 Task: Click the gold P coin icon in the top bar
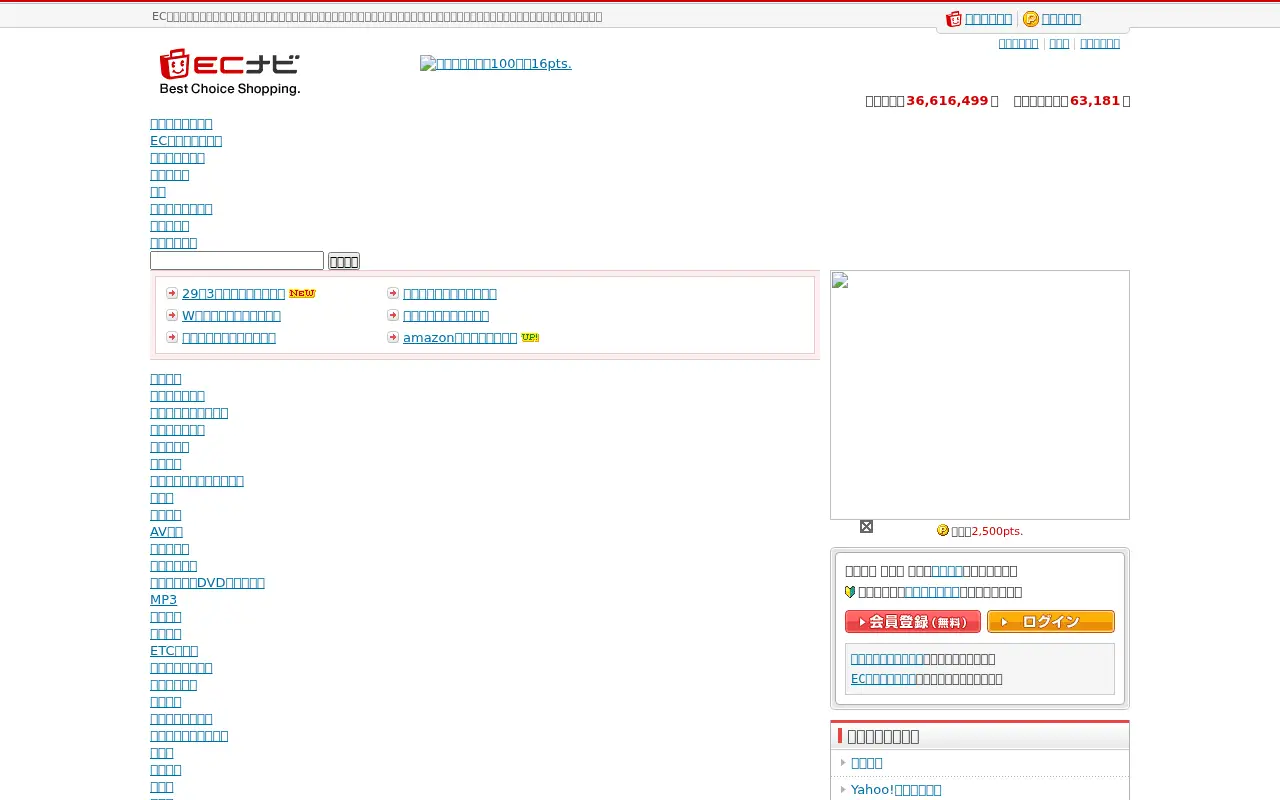(x=1031, y=19)
